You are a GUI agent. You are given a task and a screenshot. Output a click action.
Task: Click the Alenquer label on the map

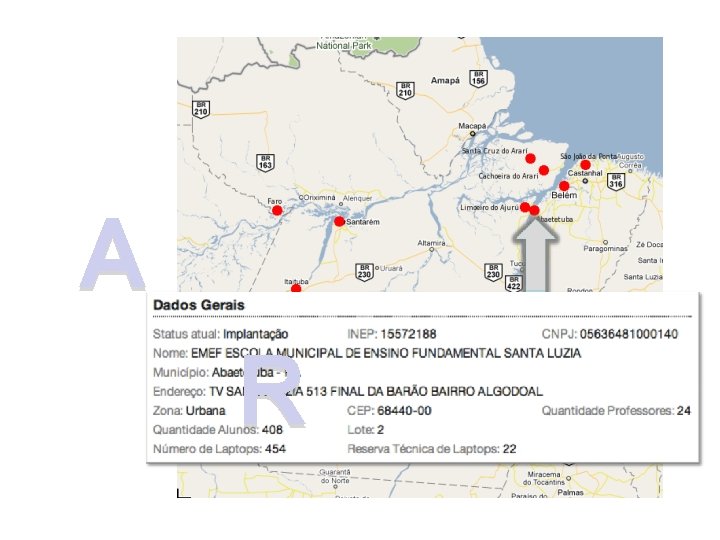(x=358, y=198)
